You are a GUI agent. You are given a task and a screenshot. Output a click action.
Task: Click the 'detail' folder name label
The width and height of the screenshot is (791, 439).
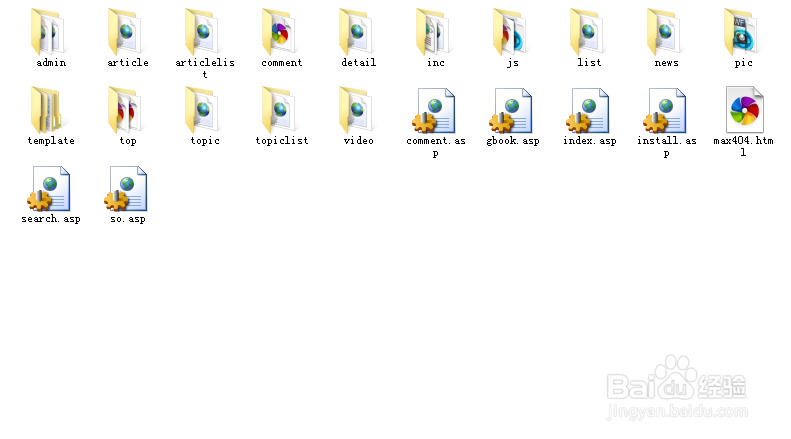(x=359, y=63)
